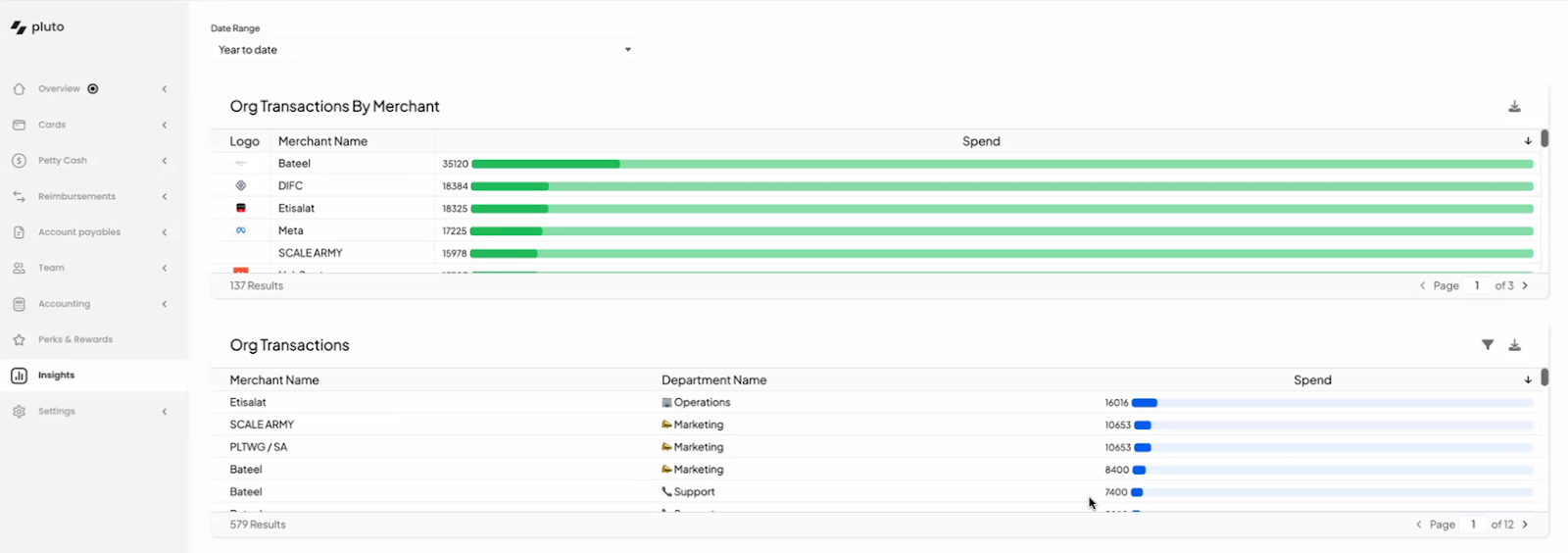
Task: Click the Settings gear icon
Action: click(19, 412)
